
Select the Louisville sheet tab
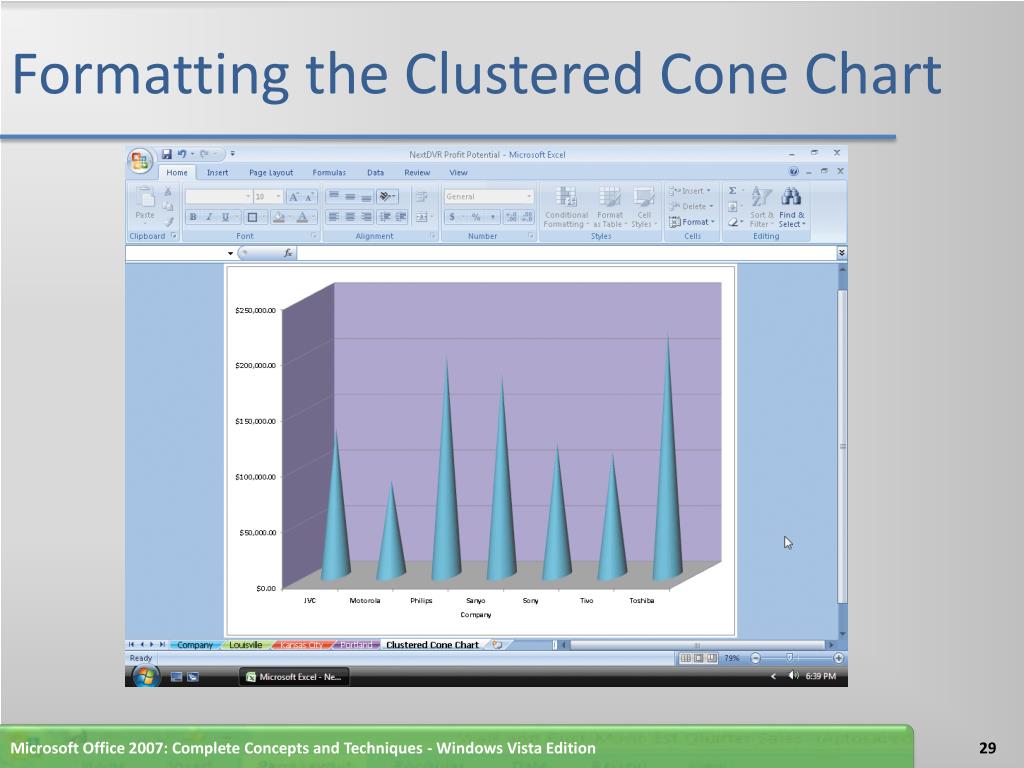(246, 645)
